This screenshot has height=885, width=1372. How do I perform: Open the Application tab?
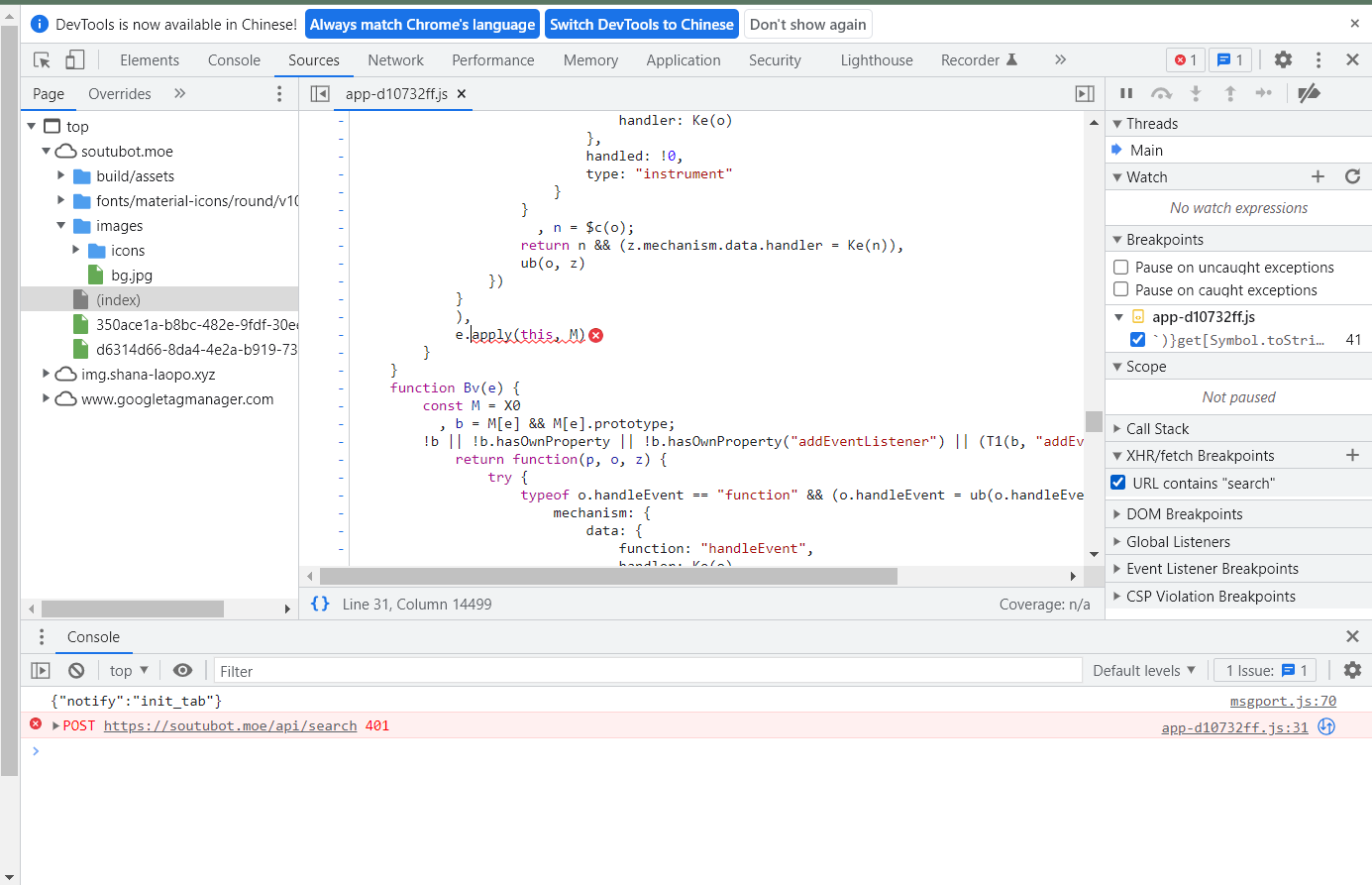pyautogui.click(x=684, y=60)
